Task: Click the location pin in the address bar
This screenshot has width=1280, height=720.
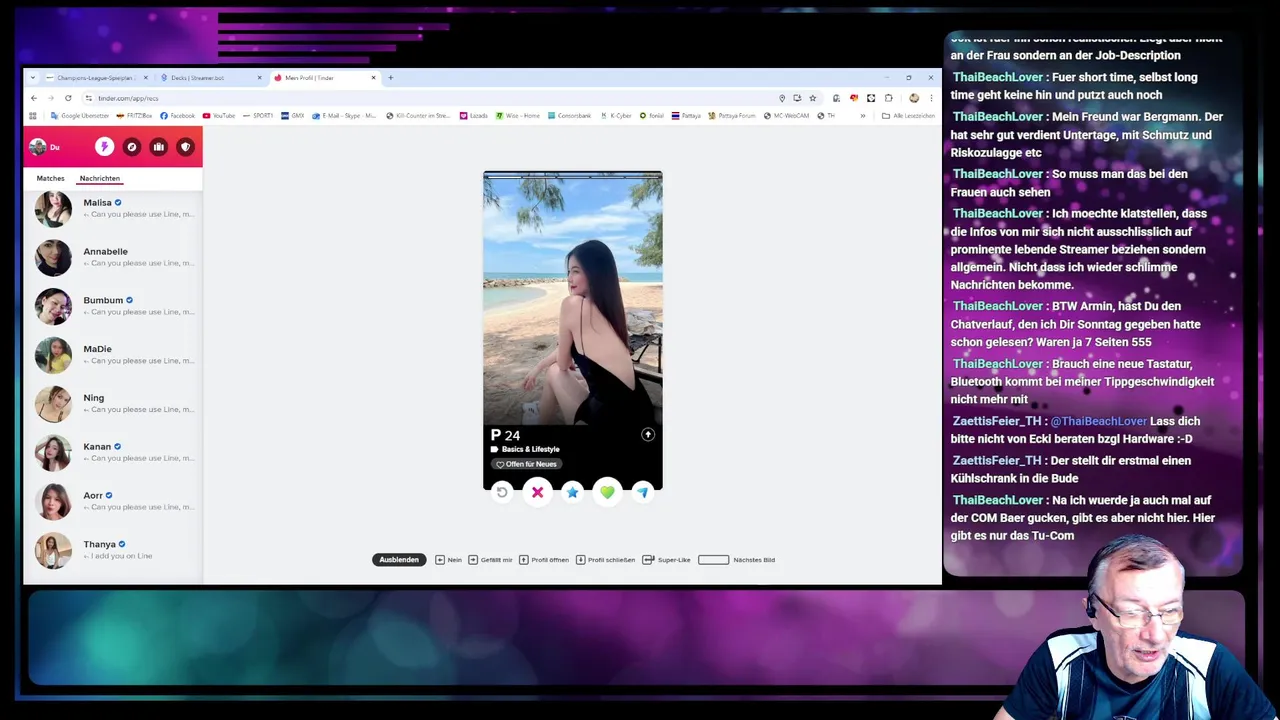Action: coord(782,98)
